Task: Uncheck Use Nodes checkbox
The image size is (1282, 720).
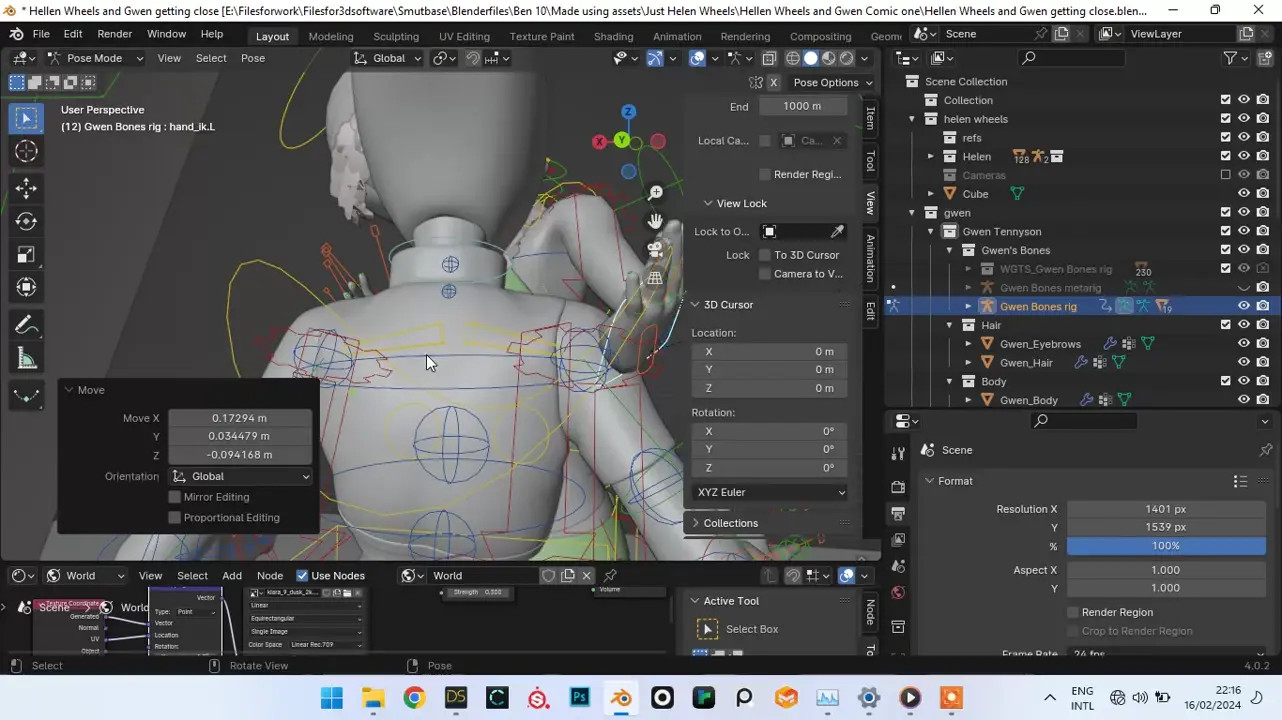Action: click(x=302, y=575)
